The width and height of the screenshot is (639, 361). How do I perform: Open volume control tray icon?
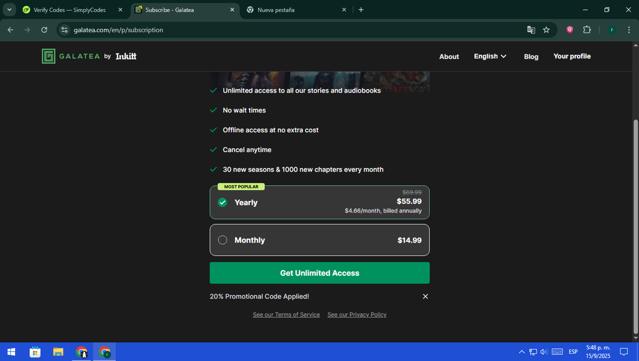(543, 352)
